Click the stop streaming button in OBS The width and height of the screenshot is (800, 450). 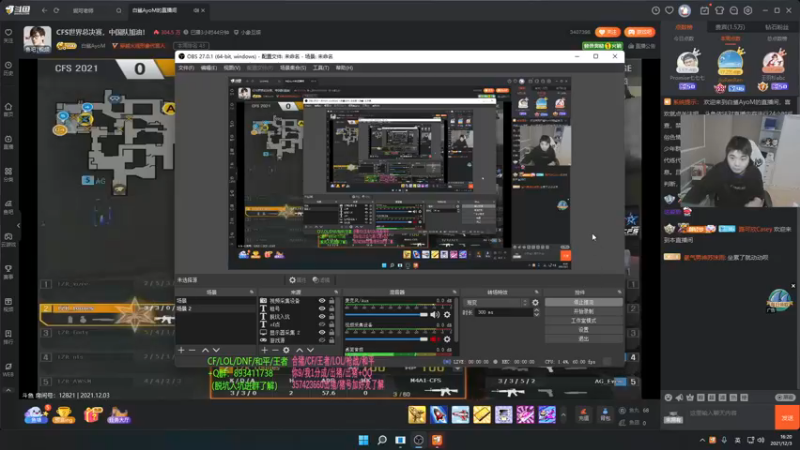pos(584,303)
